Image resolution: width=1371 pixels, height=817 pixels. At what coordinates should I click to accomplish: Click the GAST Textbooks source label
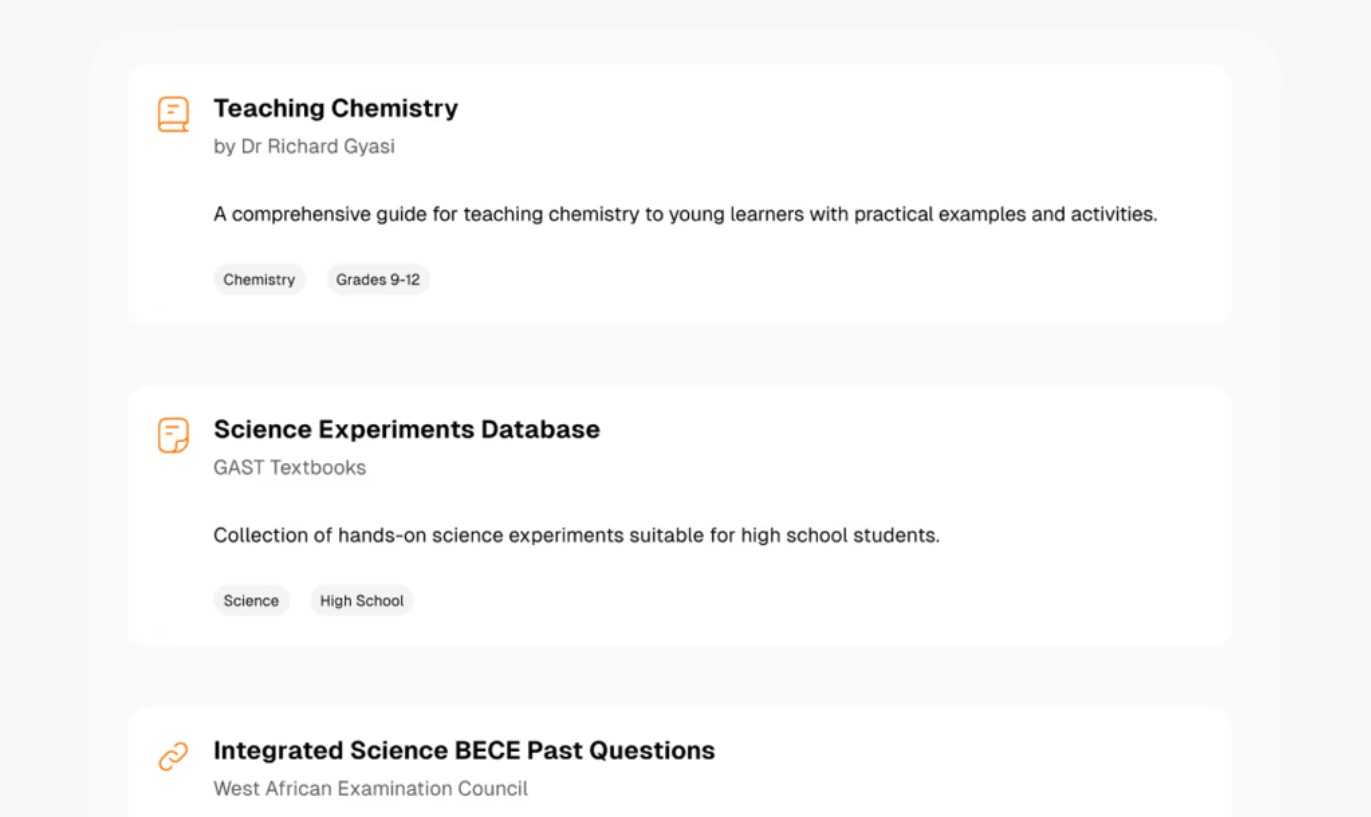[x=290, y=468]
